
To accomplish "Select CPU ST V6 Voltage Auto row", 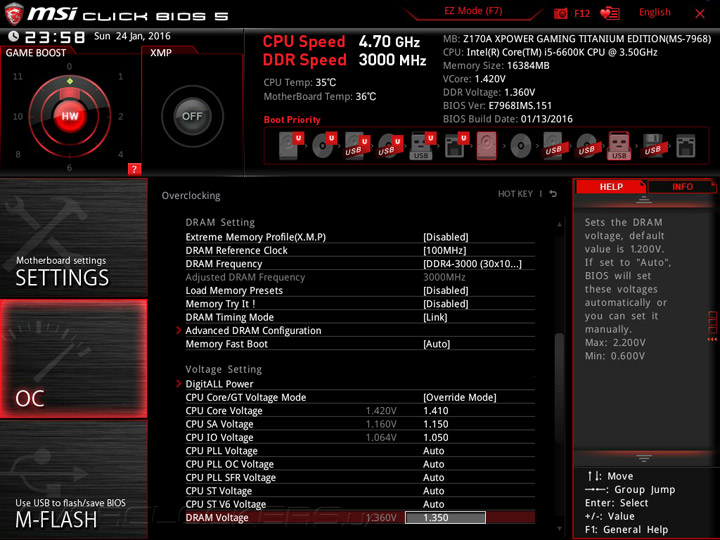I will click(360, 504).
